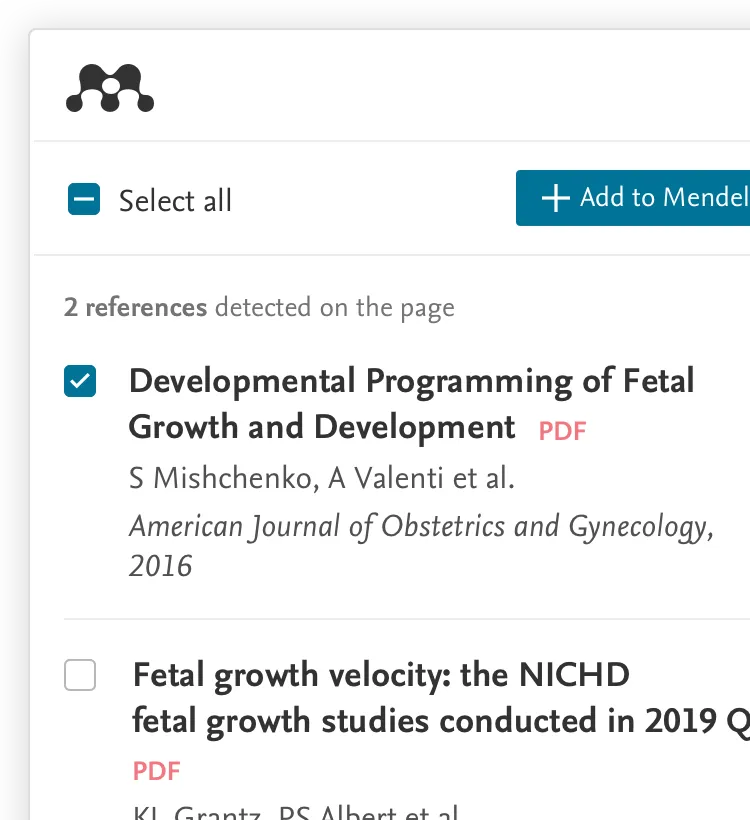Click the bold 2 references count

tap(135, 307)
